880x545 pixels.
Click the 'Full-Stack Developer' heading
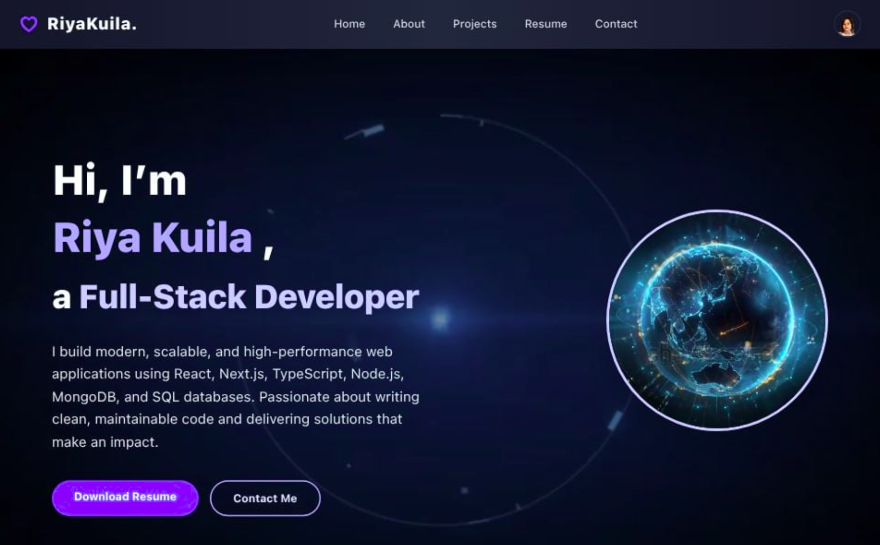[x=249, y=296]
